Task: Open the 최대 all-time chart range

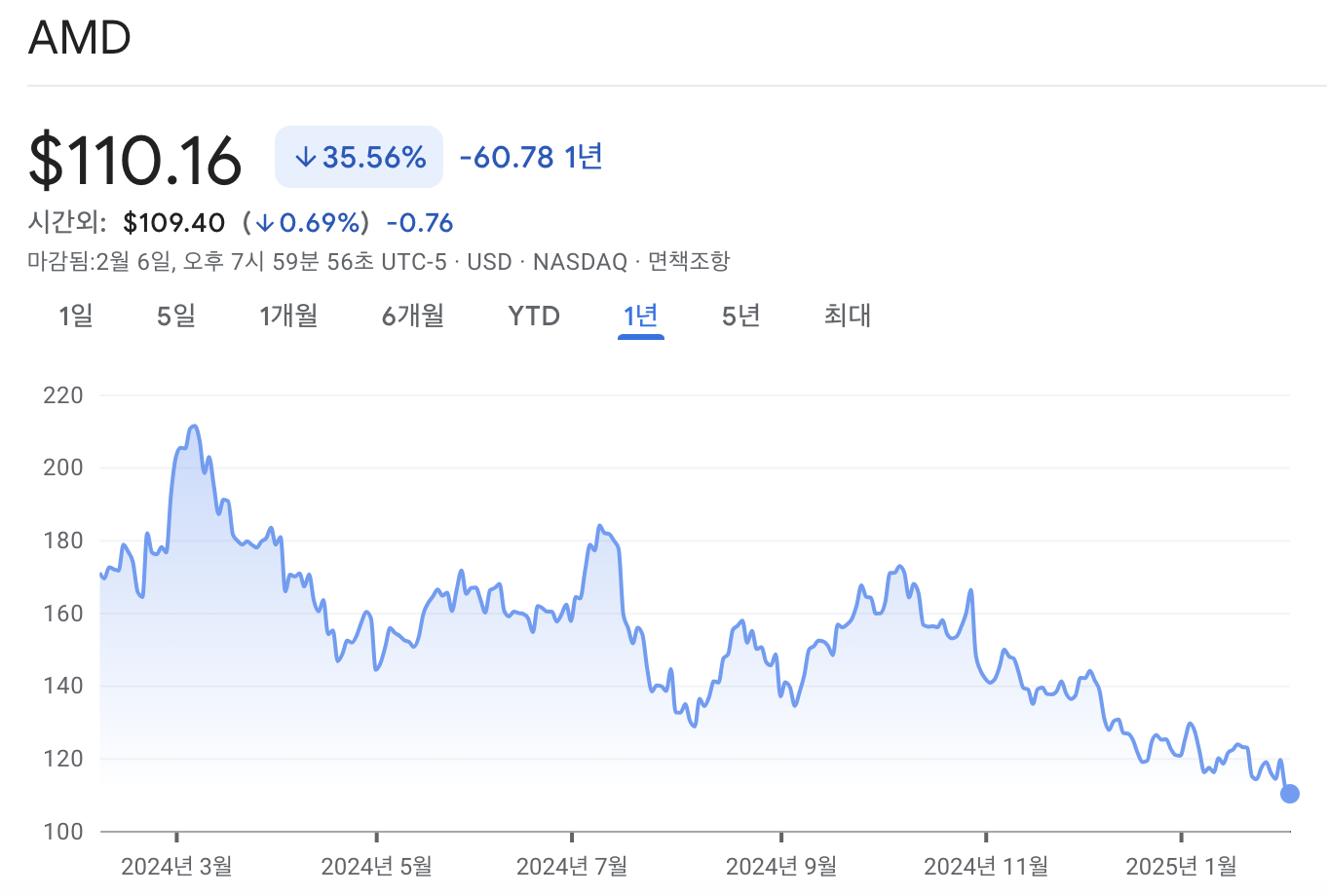Action: coord(845,316)
